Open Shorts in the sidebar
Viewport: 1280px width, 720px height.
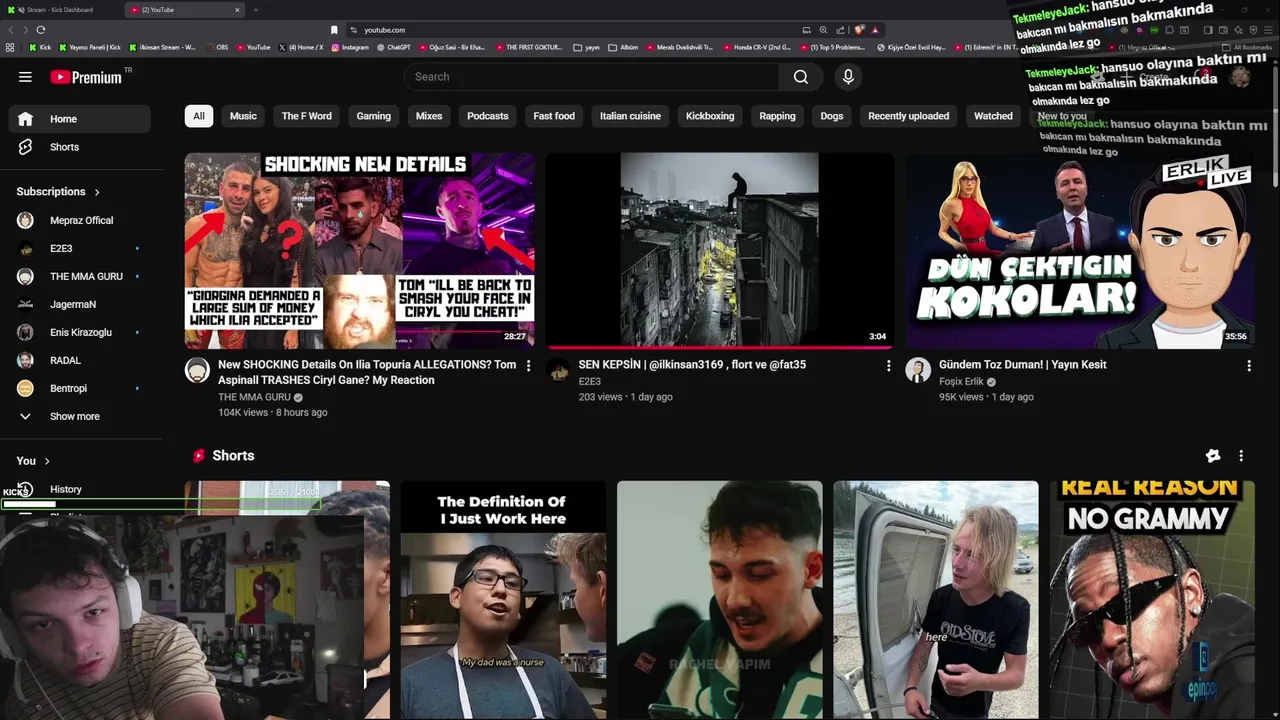(x=80, y=147)
